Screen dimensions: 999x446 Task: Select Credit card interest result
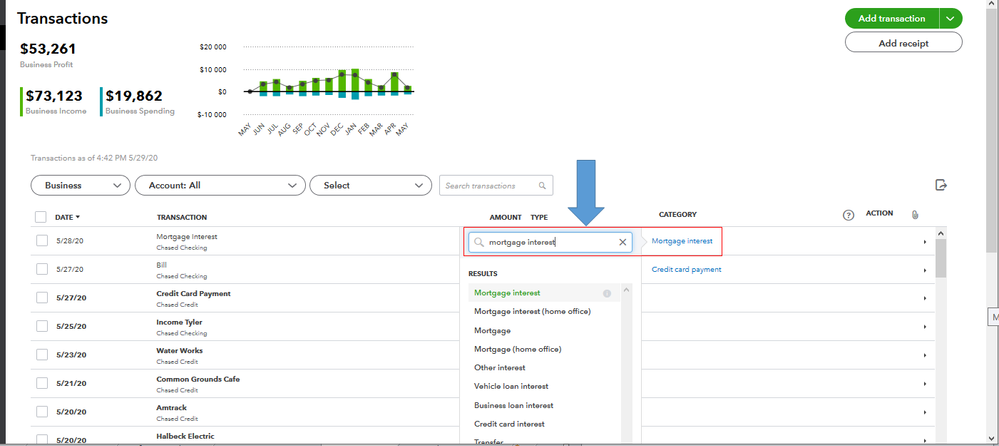coord(510,424)
